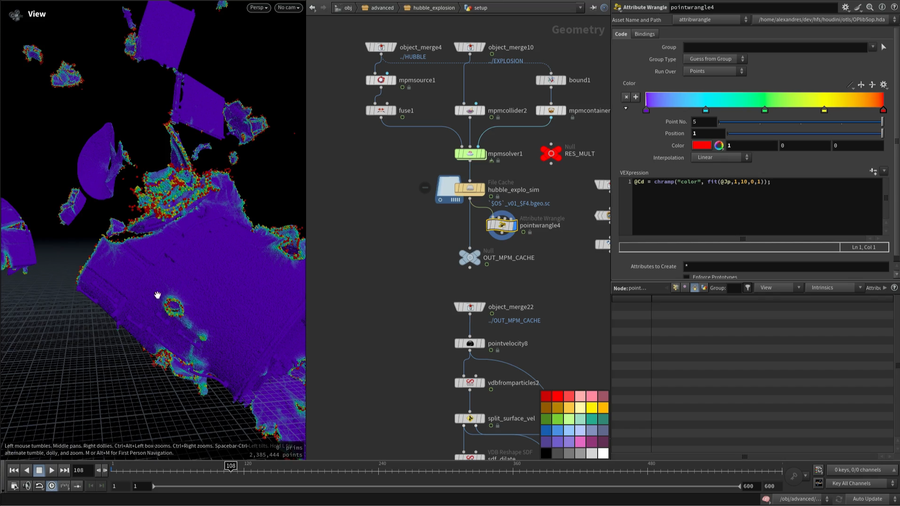The height and width of the screenshot is (506, 900).
Task: Select the hubble_explo_sim File Cache node
Action: tap(469, 189)
